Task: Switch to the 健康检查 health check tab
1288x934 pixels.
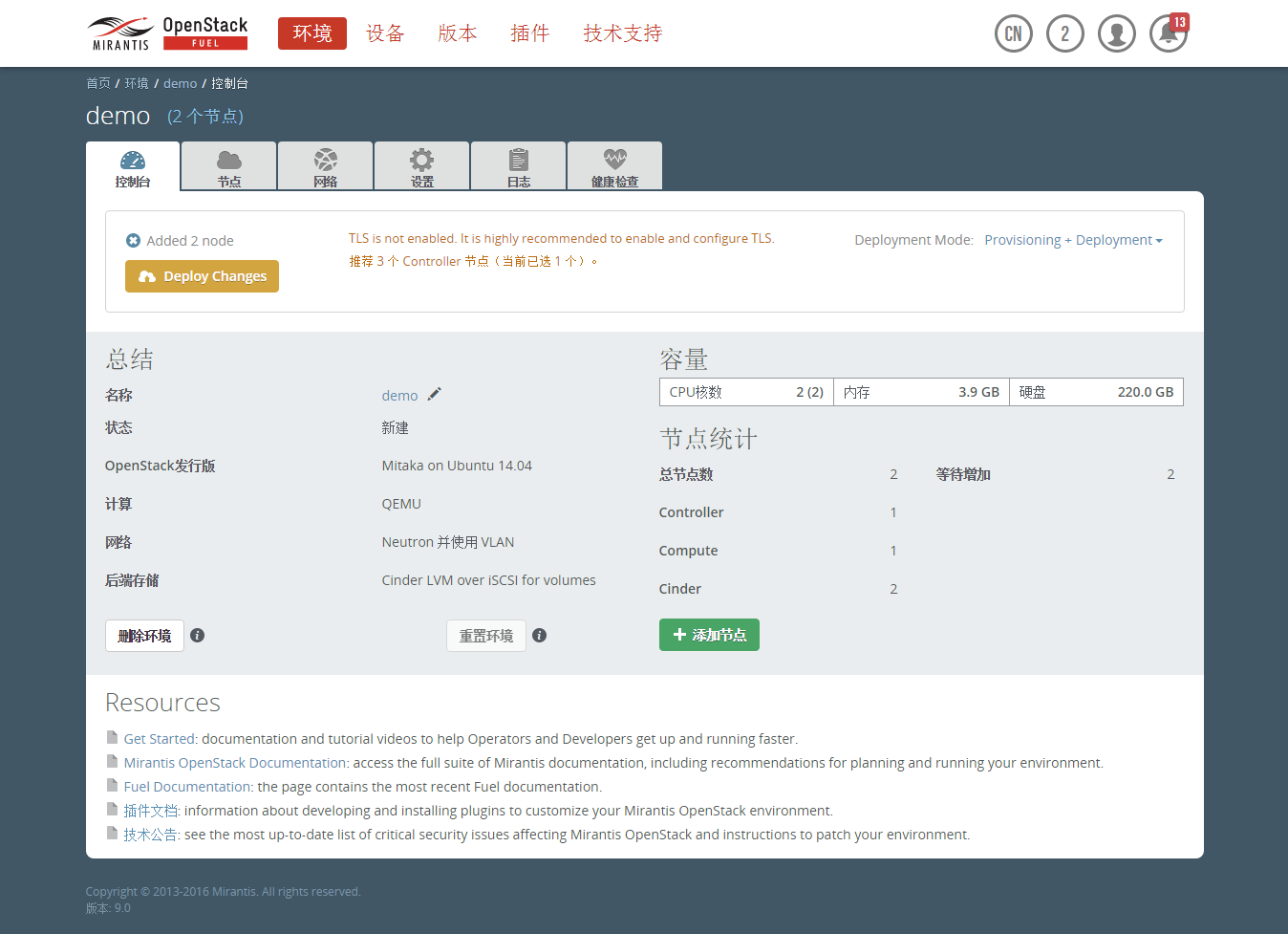Action: tap(615, 166)
